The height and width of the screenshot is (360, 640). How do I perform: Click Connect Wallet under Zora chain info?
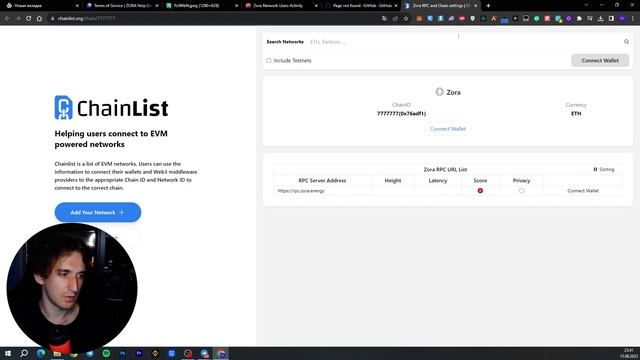point(448,129)
